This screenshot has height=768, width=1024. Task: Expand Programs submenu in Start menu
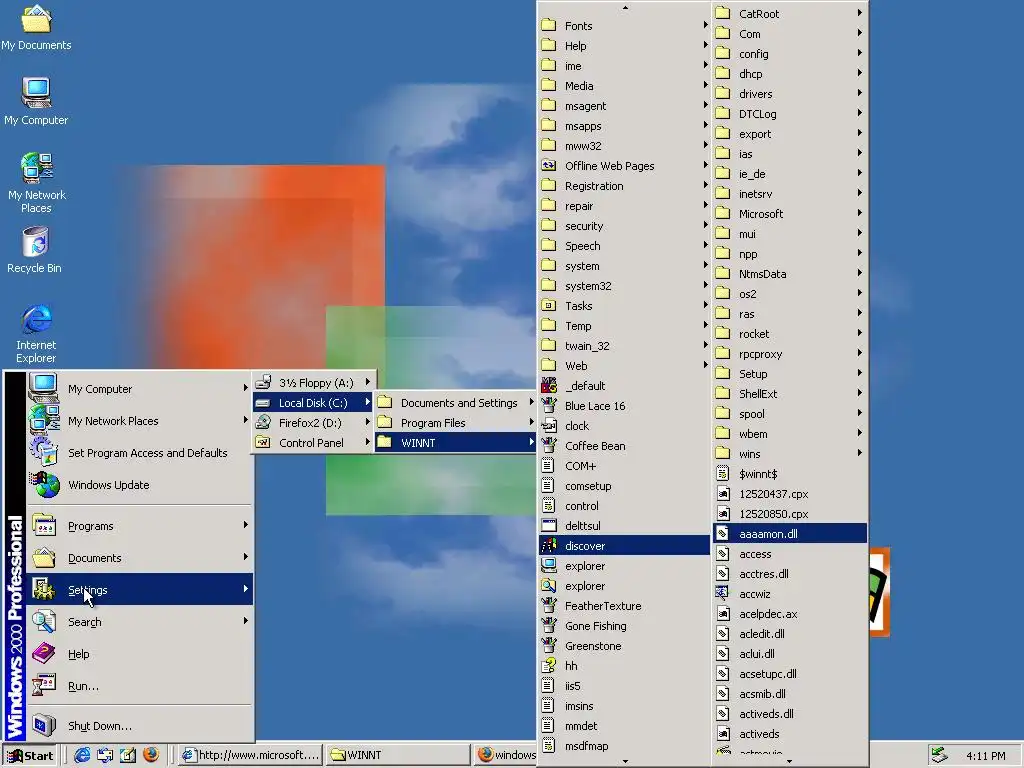coord(140,526)
